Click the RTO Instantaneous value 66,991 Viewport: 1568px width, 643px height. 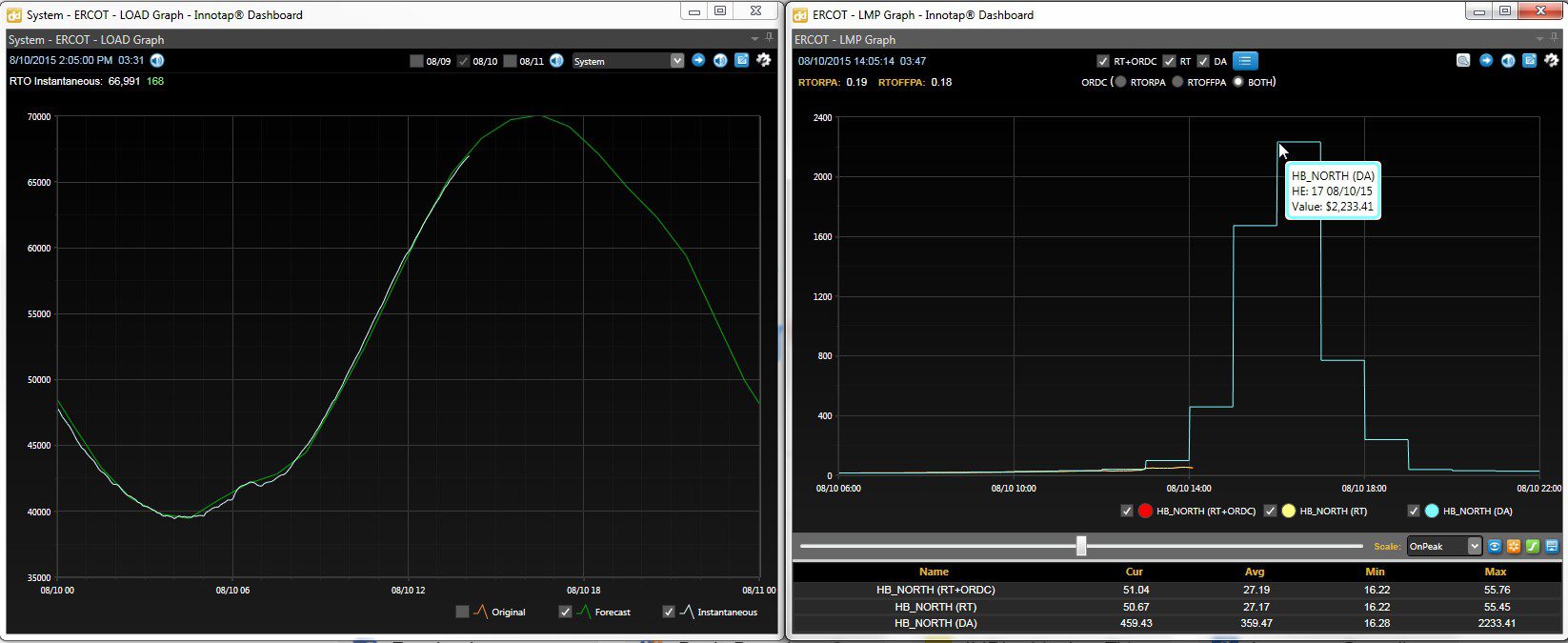(x=124, y=81)
